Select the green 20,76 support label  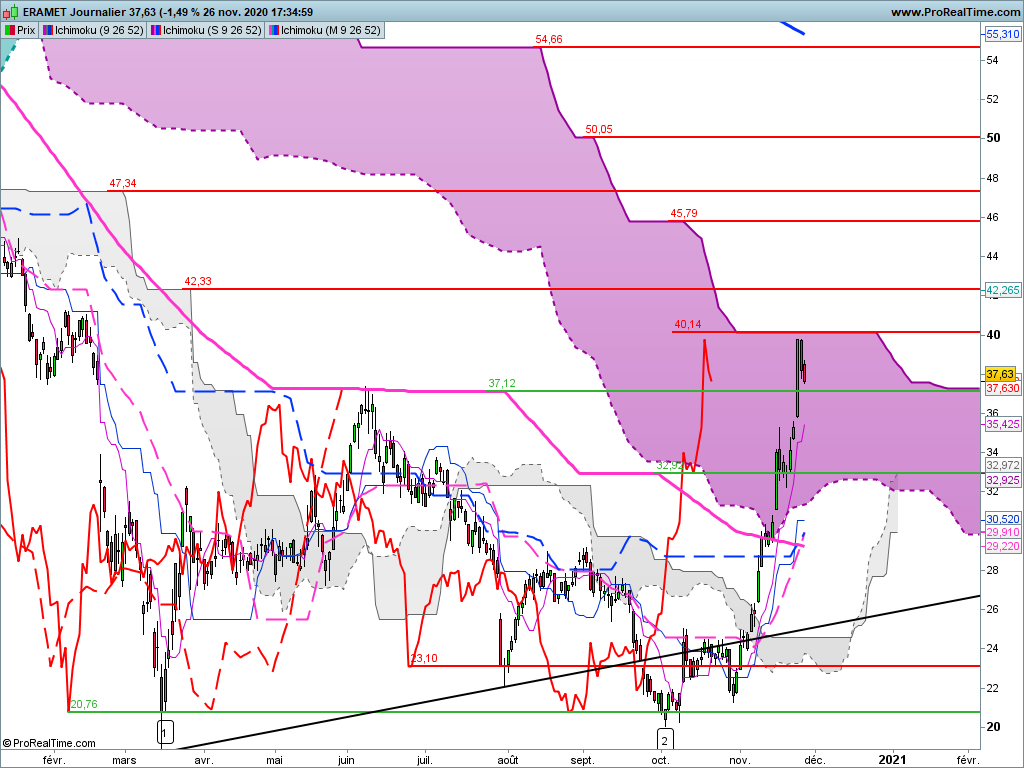(84, 704)
